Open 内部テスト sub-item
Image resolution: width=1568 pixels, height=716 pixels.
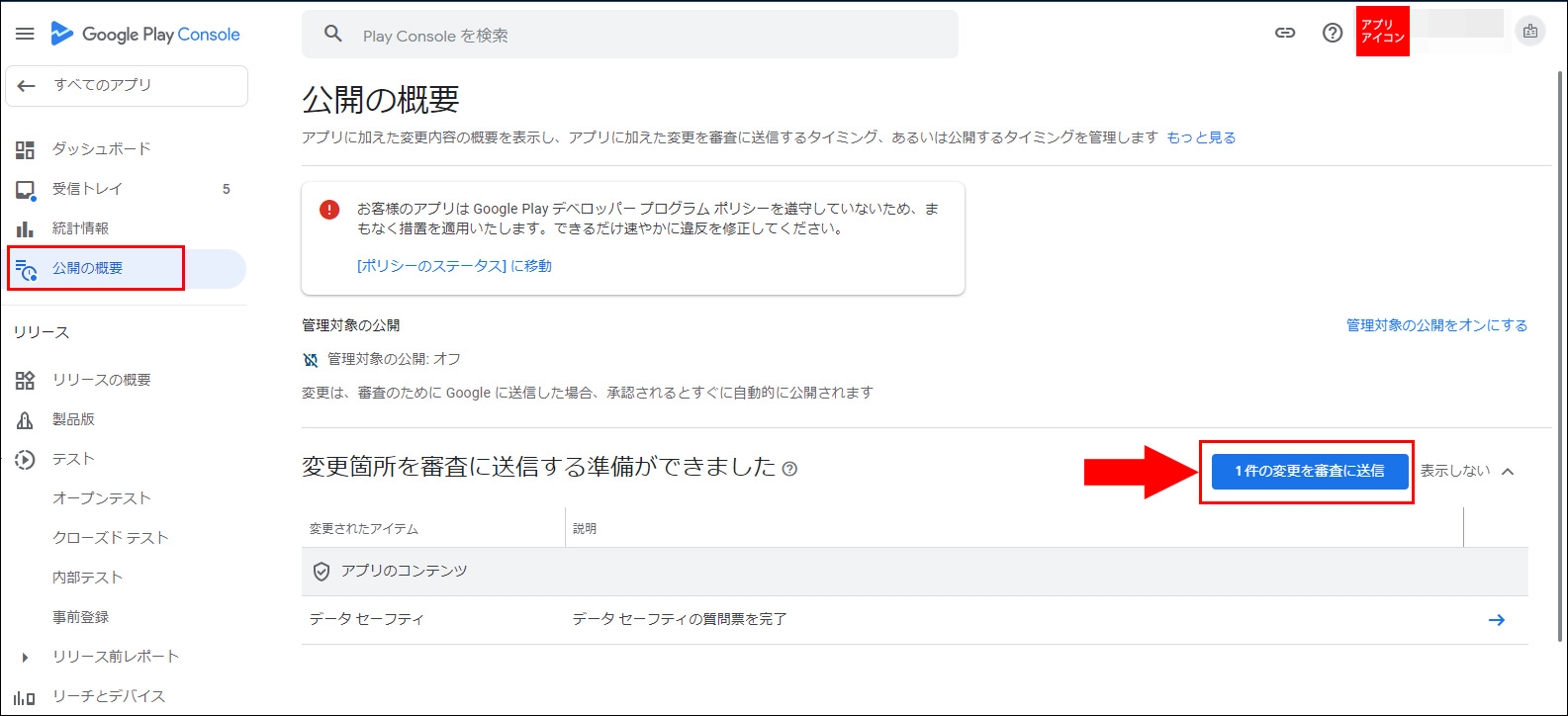click(88, 578)
